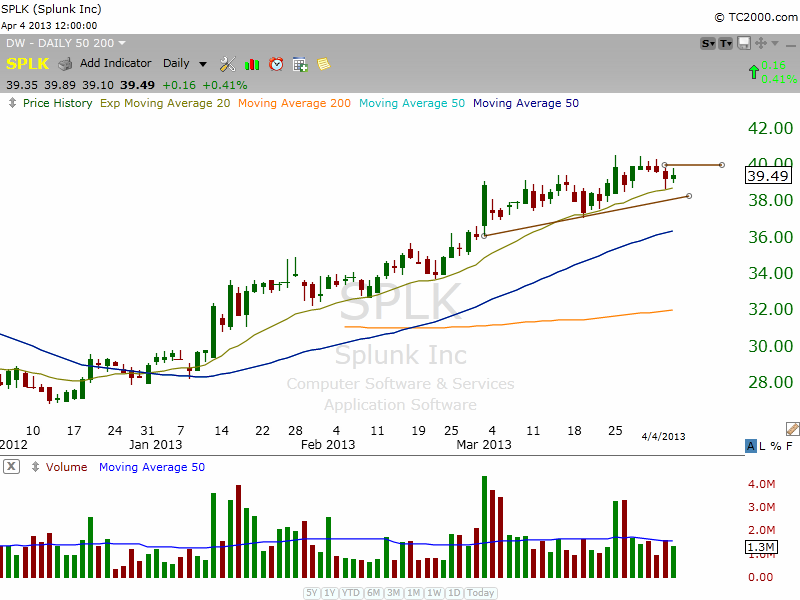Click the four-way move arrows icon
Screen dimensions: 800x600
click(761, 43)
